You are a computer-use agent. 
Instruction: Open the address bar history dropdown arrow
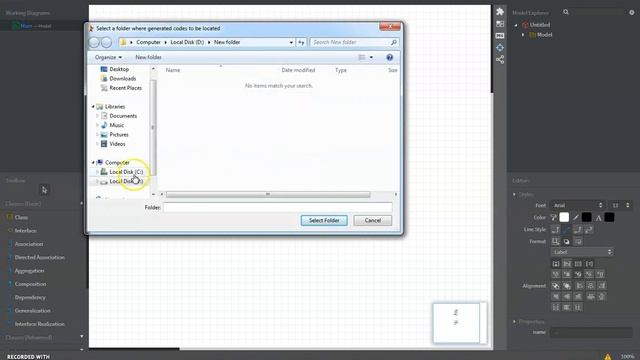coord(291,42)
